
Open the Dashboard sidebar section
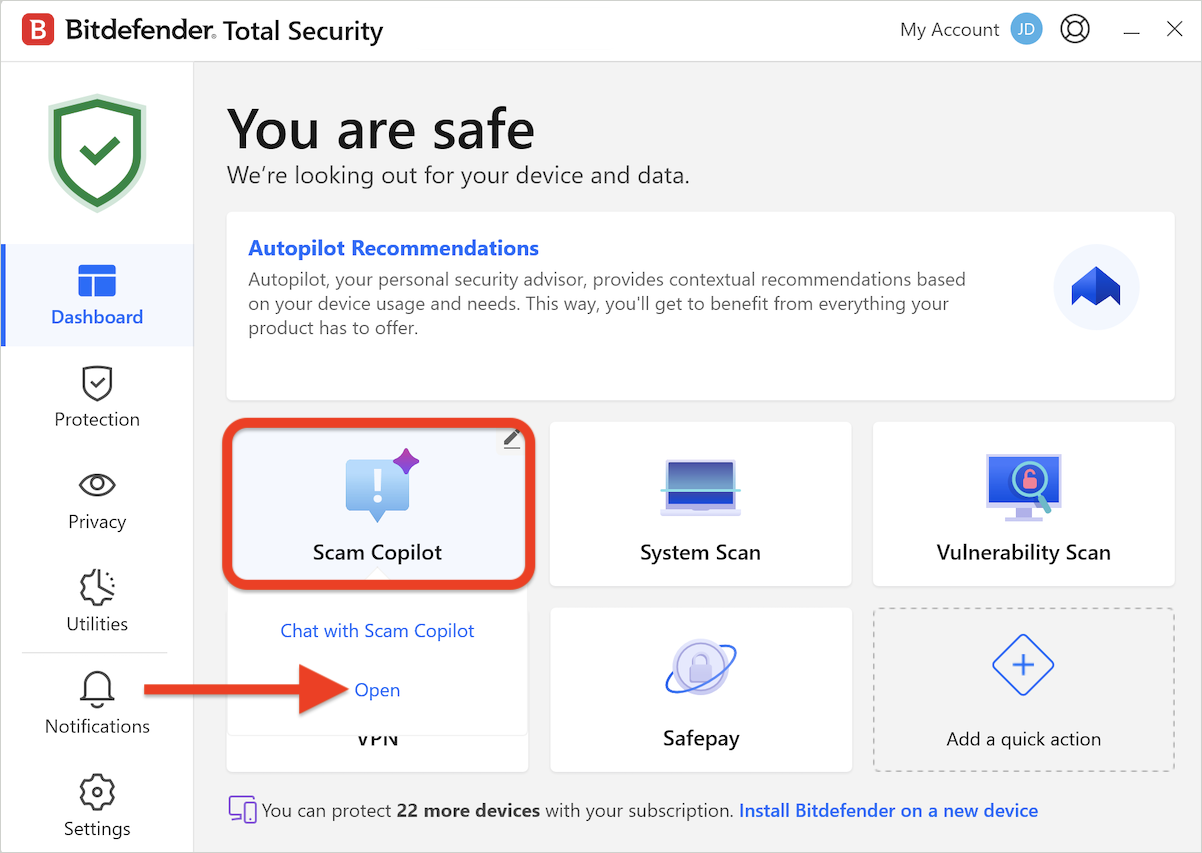97,295
